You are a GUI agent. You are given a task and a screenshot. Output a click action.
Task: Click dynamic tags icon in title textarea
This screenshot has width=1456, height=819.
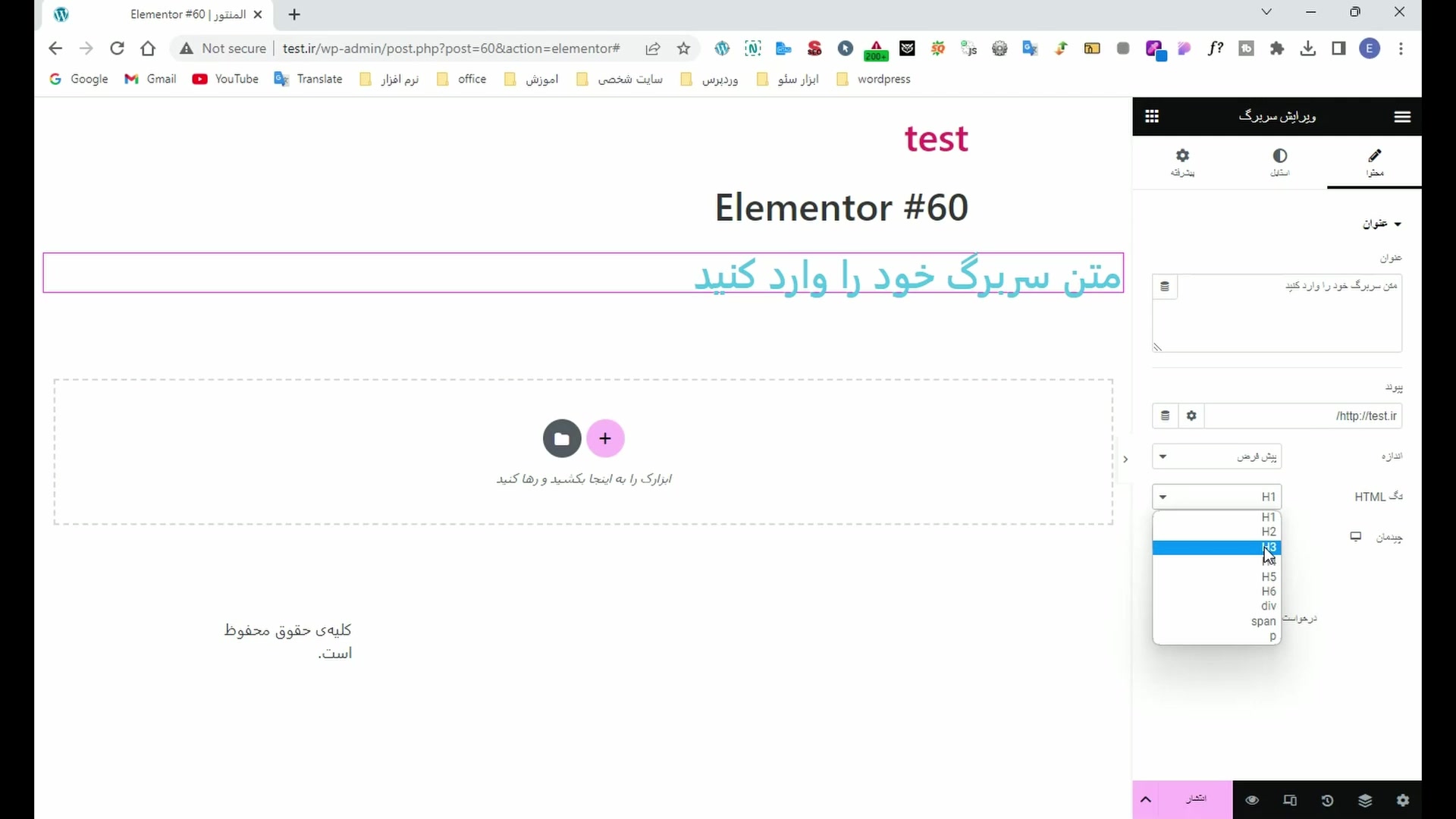(1165, 287)
